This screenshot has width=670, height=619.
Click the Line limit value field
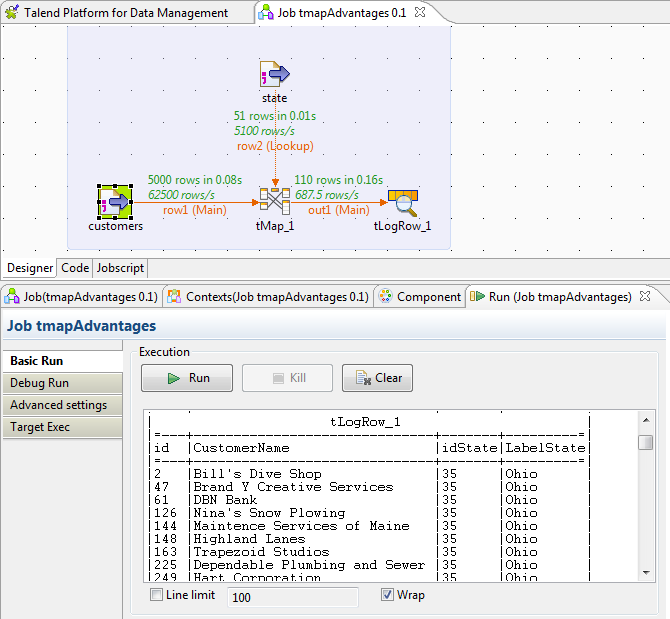[x=293, y=597]
